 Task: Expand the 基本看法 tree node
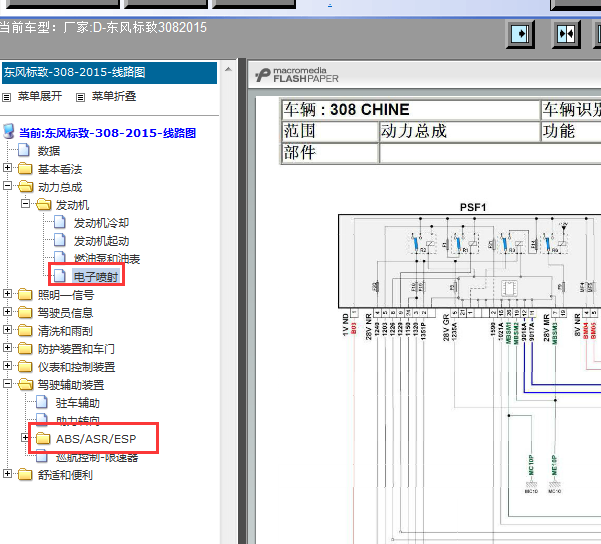coord(7,168)
